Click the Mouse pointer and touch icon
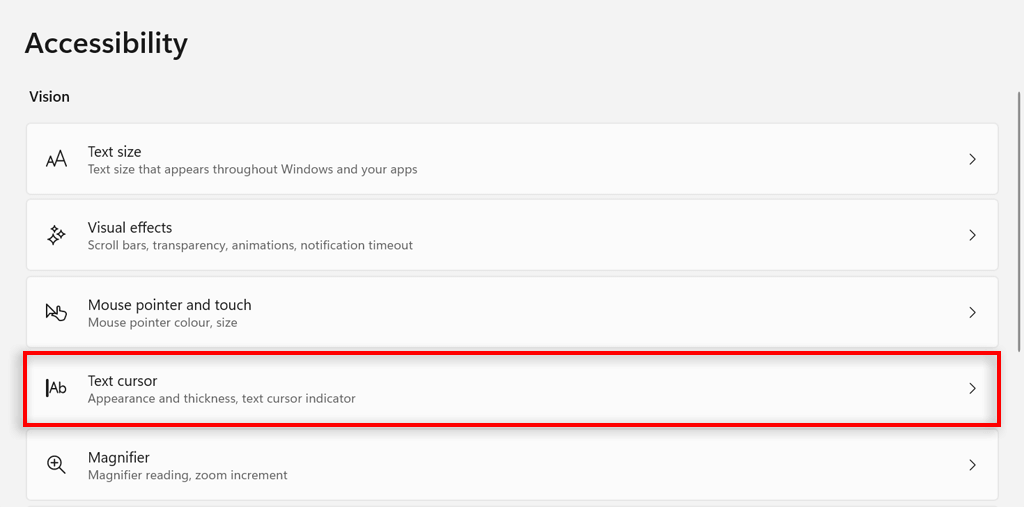This screenshot has height=507, width=1024. (x=56, y=312)
